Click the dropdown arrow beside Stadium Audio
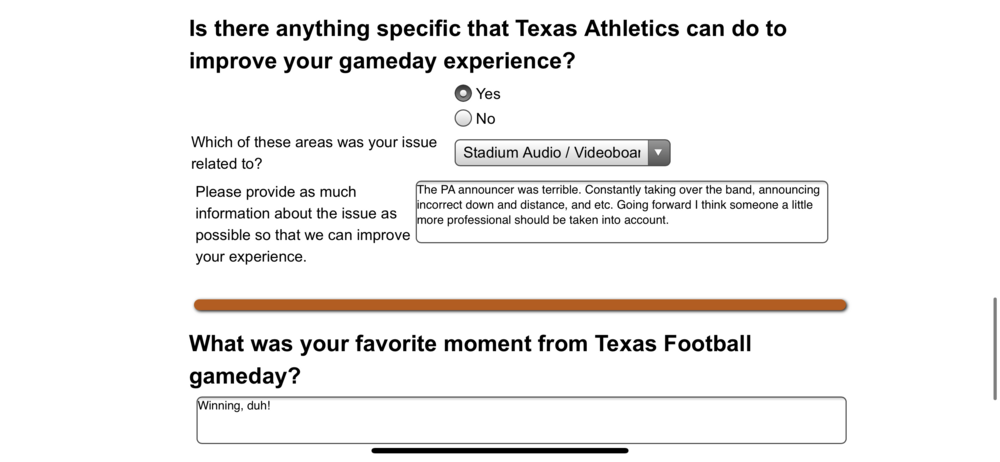The width and height of the screenshot is (1000, 462). click(x=658, y=153)
